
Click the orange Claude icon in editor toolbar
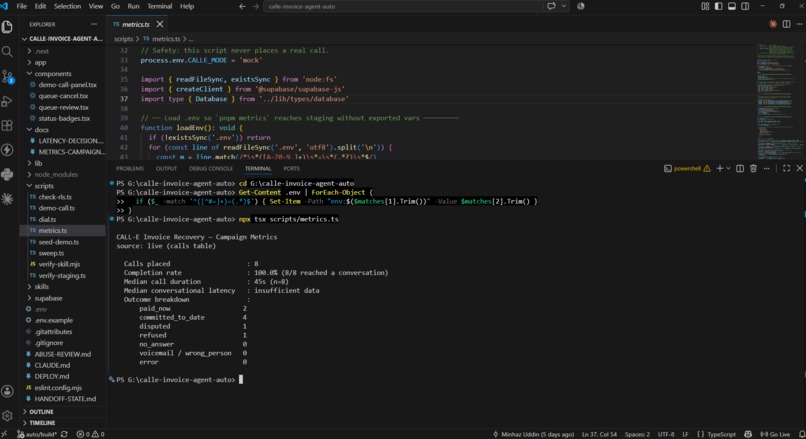[773, 24]
